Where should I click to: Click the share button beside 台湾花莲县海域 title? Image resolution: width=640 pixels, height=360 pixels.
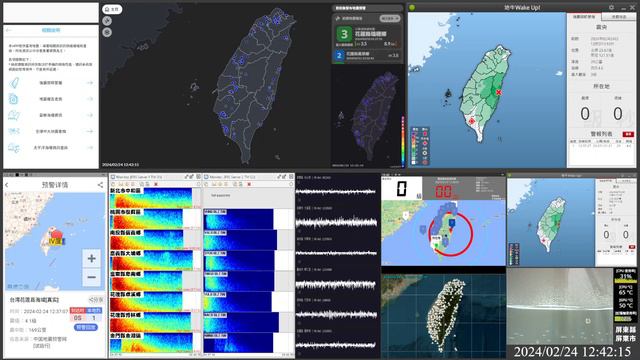click(x=96, y=300)
